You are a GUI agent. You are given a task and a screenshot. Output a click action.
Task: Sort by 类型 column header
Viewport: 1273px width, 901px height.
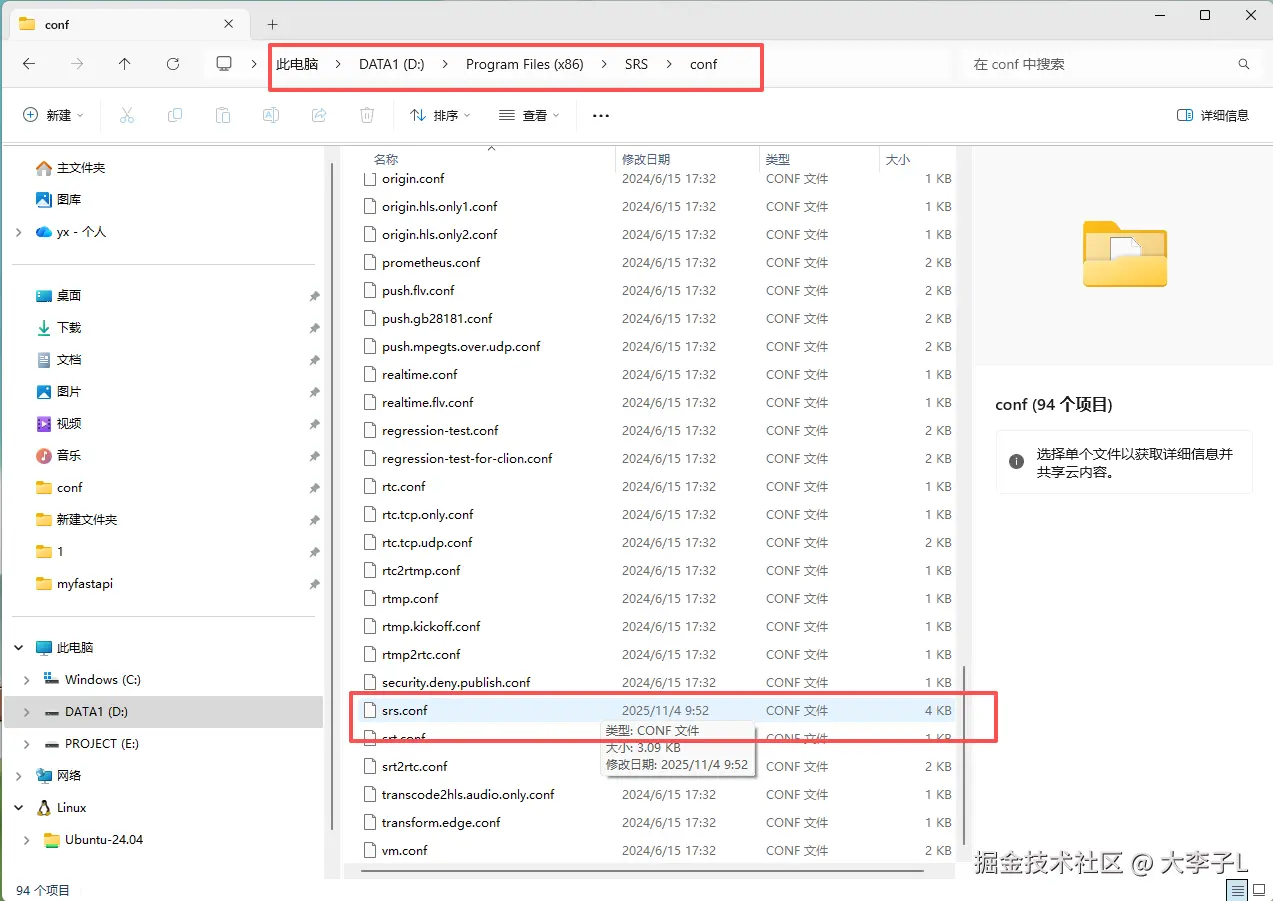click(778, 160)
